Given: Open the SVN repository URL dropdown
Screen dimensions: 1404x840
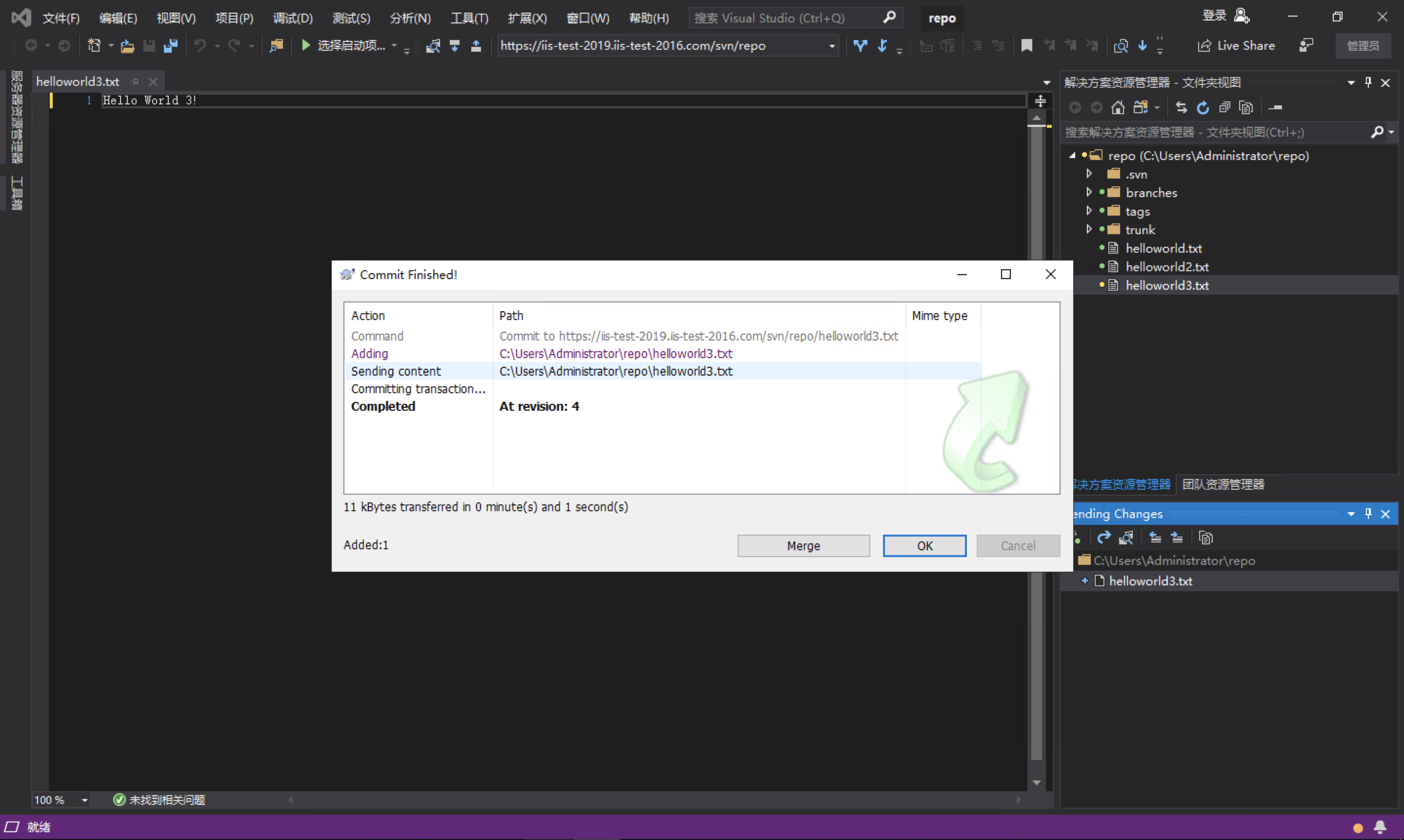Looking at the screenshot, I should coord(832,46).
